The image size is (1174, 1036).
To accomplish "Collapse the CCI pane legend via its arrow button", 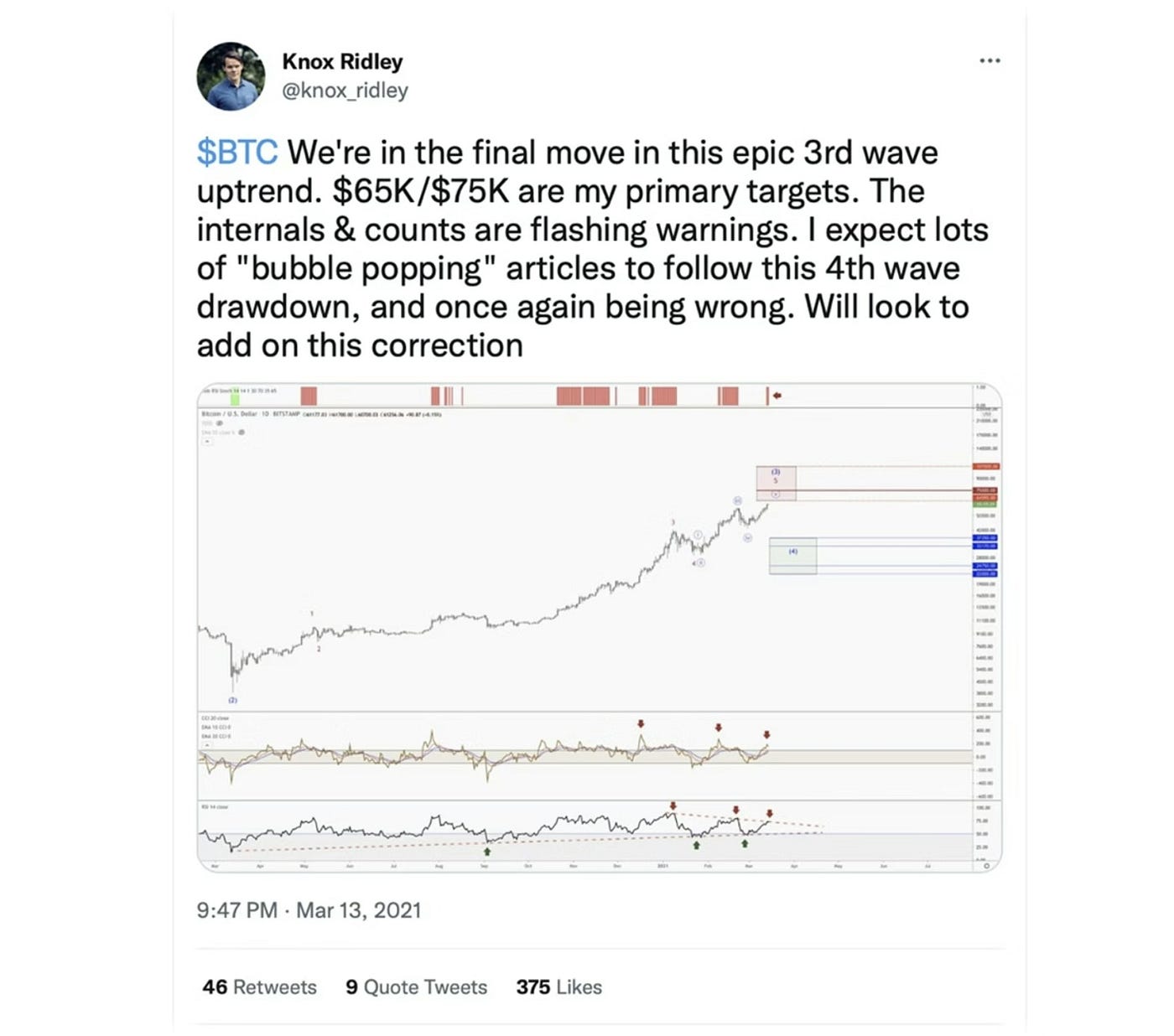I will [x=207, y=743].
